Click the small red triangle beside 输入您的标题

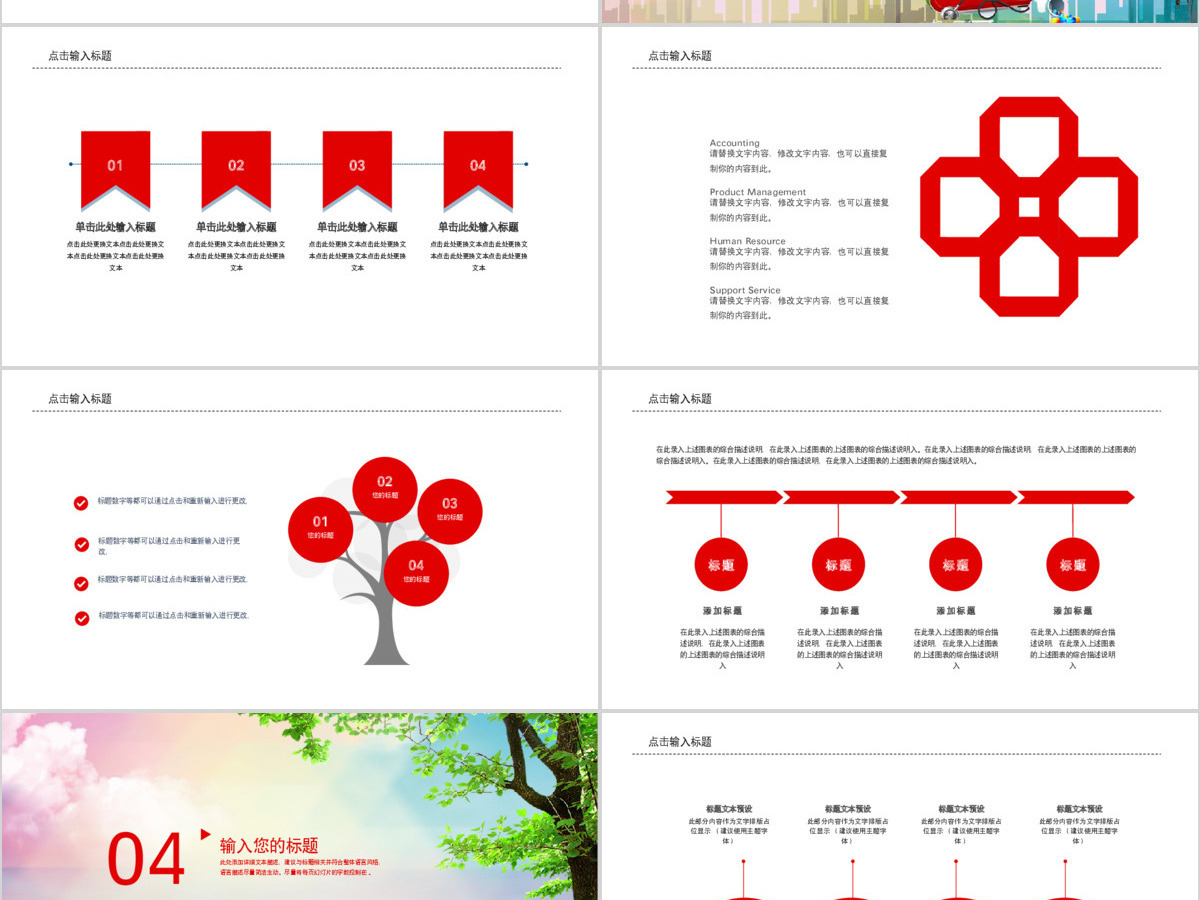pyautogui.click(x=206, y=834)
